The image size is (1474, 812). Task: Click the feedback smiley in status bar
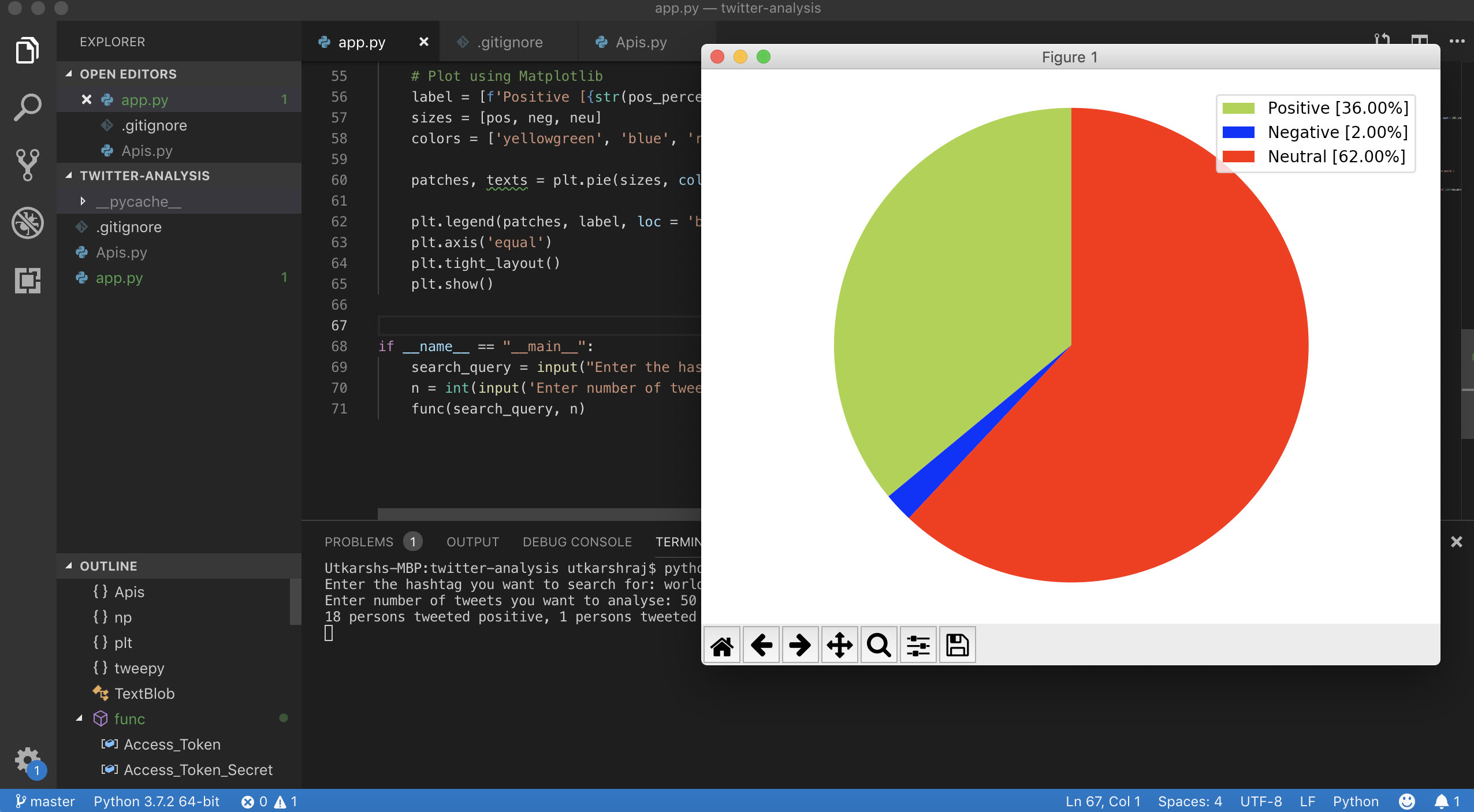tap(1407, 801)
